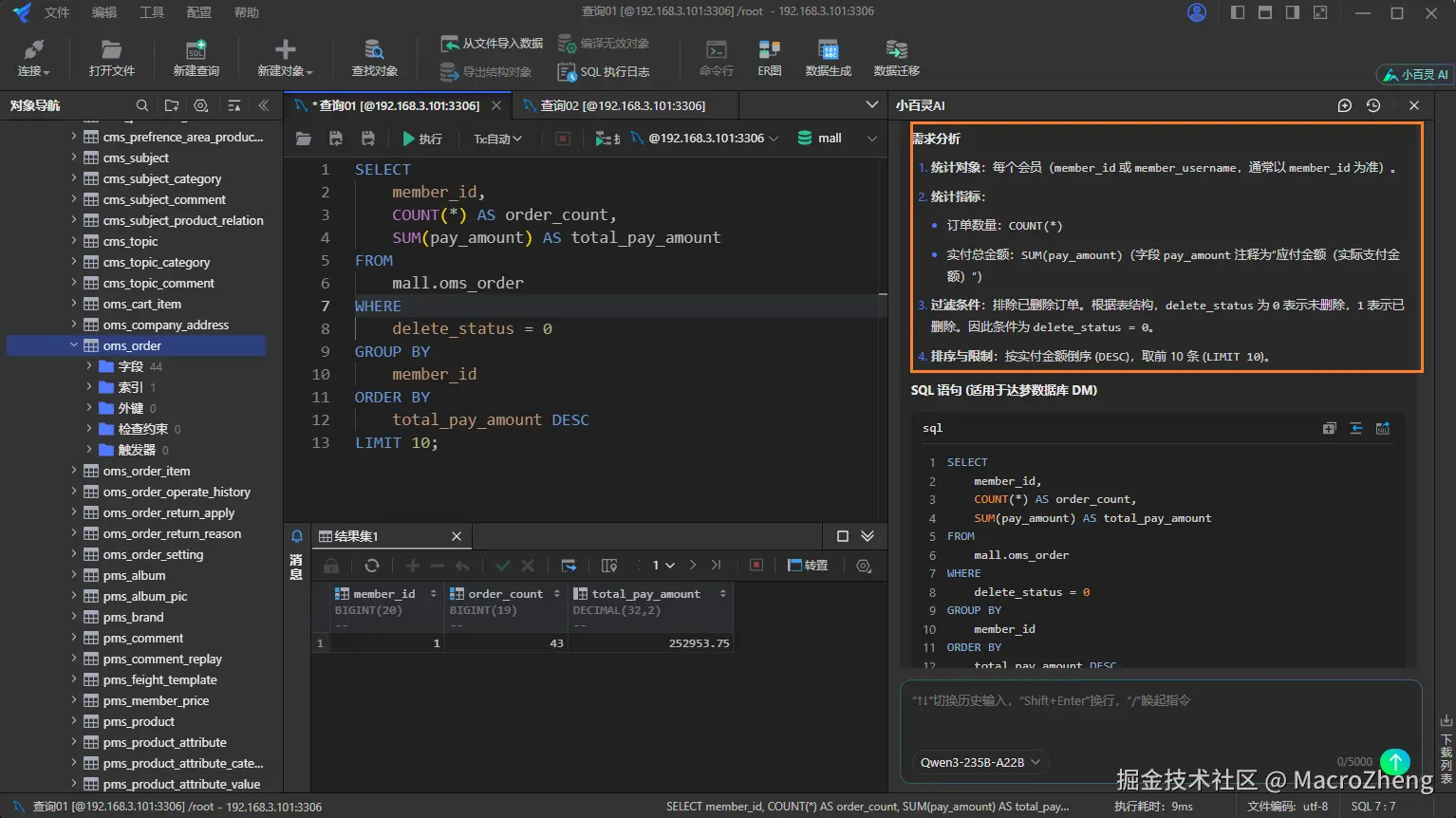Open the SQL 执行日志
Screen dimensions: 1456x818
click(x=604, y=72)
